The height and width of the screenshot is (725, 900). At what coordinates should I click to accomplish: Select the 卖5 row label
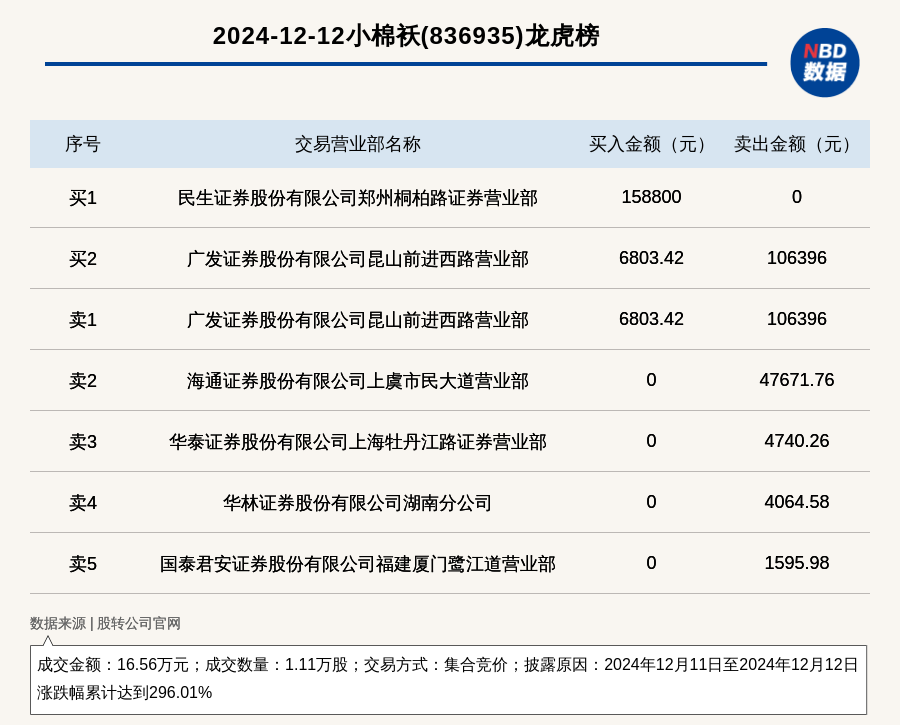(x=83, y=564)
